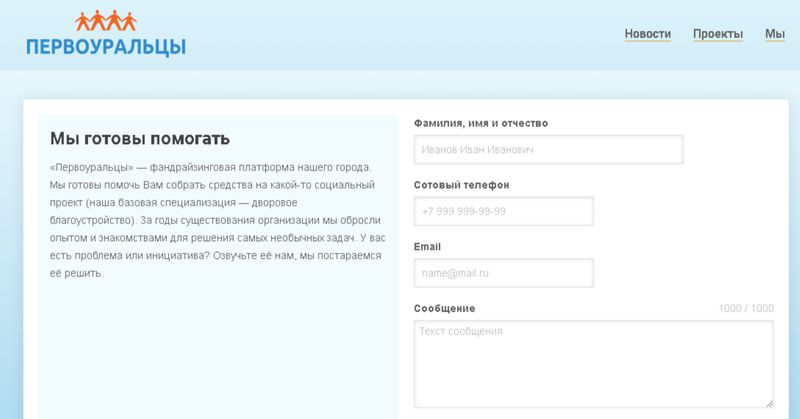Select the Email input field
Image resolution: width=800 pixels, height=419 pixels.
(504, 273)
